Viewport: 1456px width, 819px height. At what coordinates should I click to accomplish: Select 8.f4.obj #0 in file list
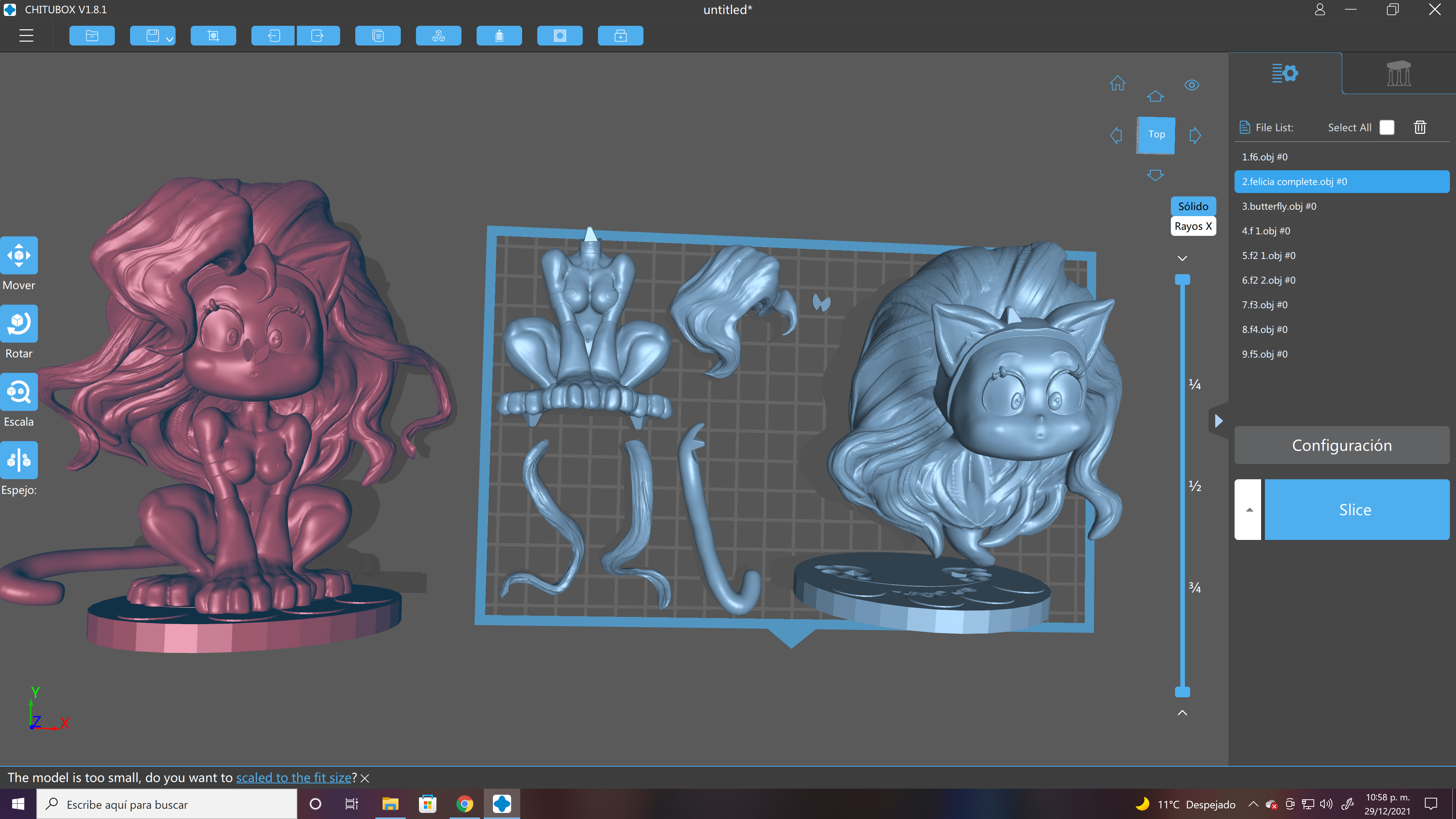coord(1342,329)
